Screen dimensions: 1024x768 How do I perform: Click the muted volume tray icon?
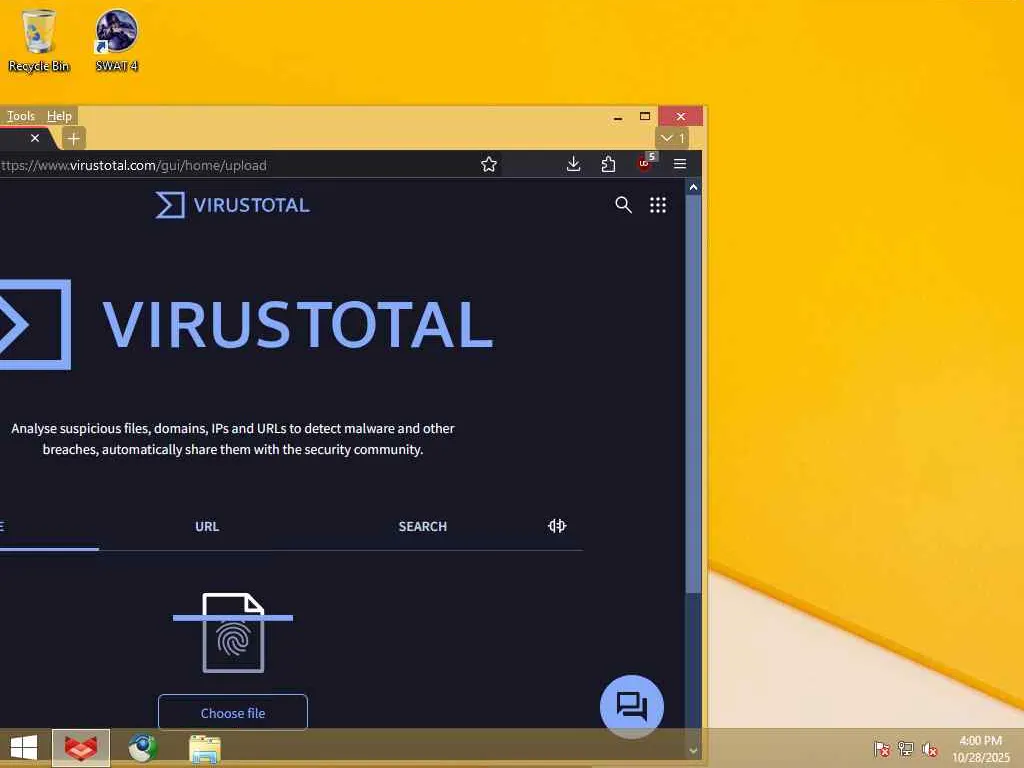point(929,749)
